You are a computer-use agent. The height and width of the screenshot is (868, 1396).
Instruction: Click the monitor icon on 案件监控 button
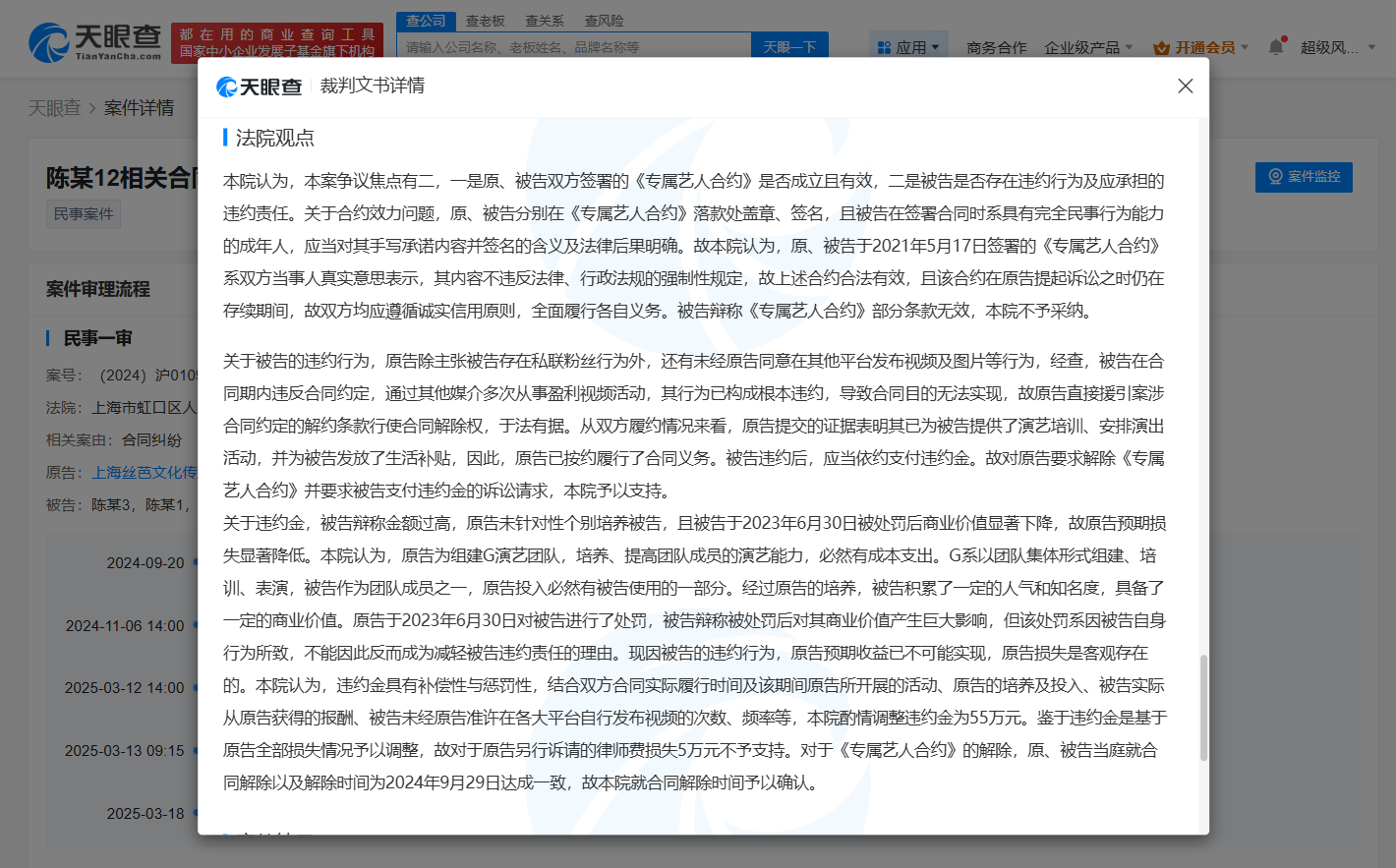tap(1275, 177)
